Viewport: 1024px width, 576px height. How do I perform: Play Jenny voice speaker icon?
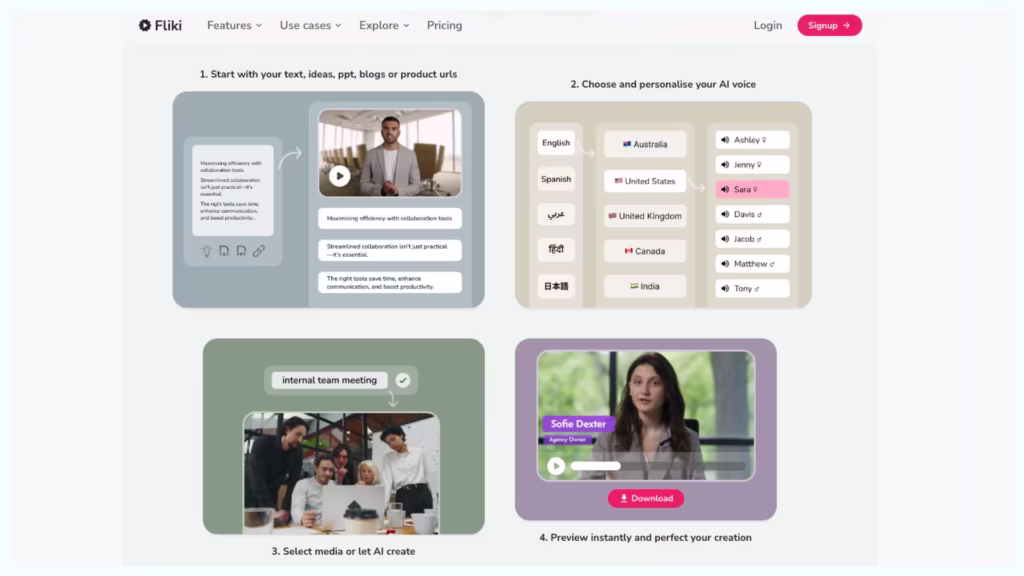725,165
